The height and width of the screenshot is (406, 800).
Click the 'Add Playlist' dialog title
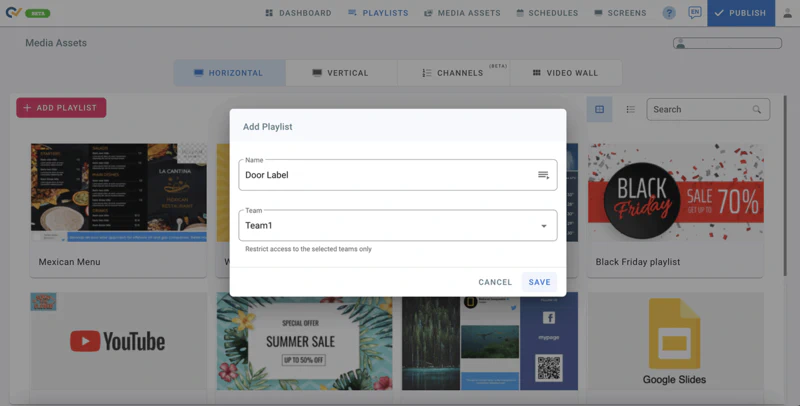click(267, 126)
